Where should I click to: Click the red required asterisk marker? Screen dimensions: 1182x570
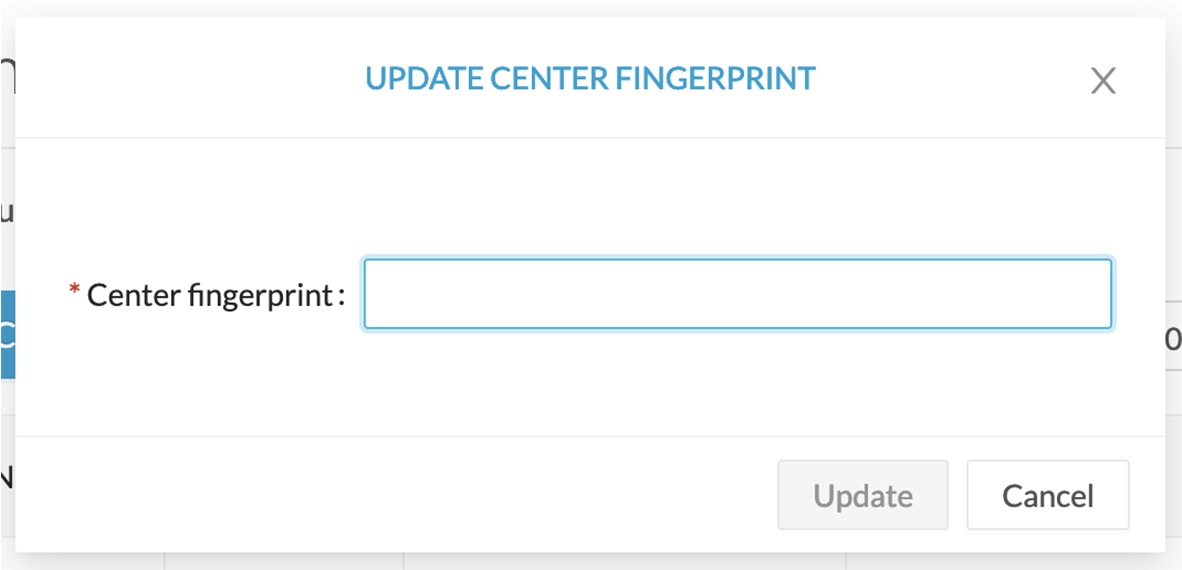click(74, 291)
